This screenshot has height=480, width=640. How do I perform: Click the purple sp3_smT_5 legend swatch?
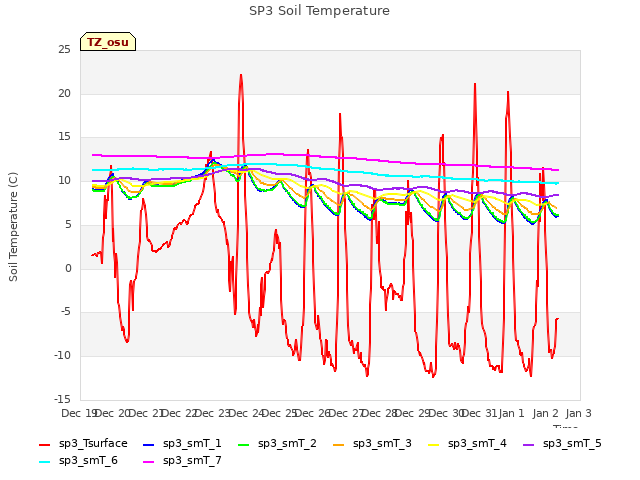pos(529,444)
